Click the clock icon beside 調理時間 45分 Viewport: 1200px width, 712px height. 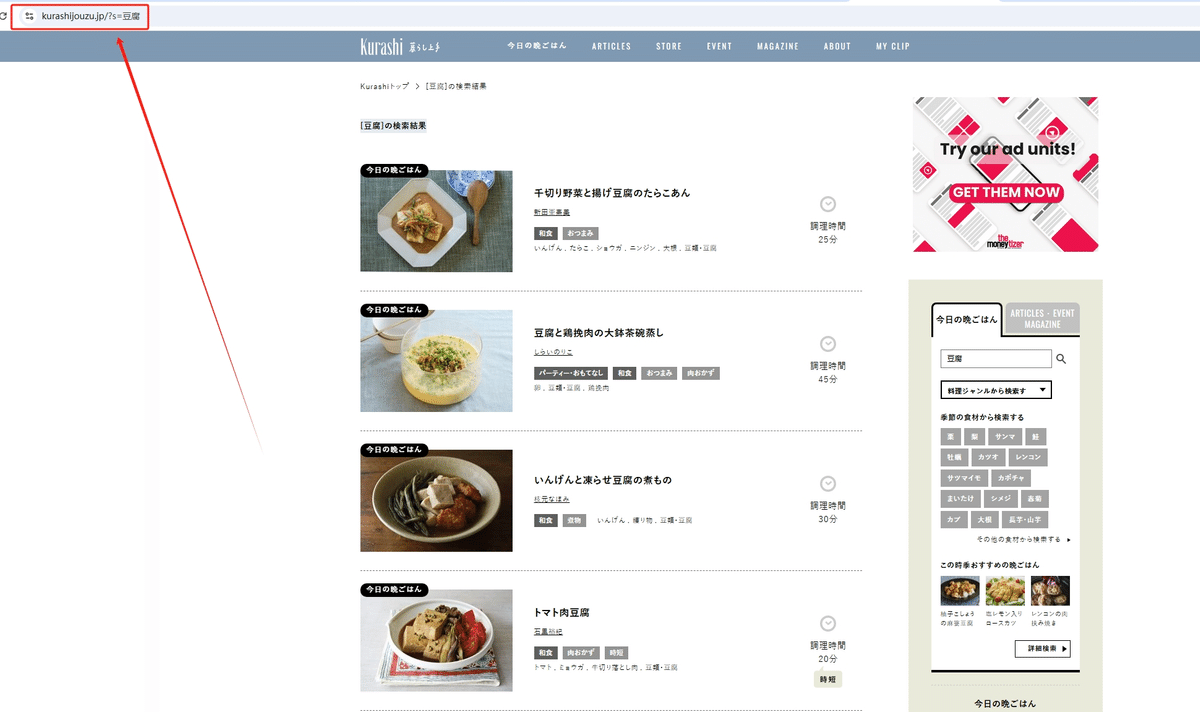tap(828, 344)
